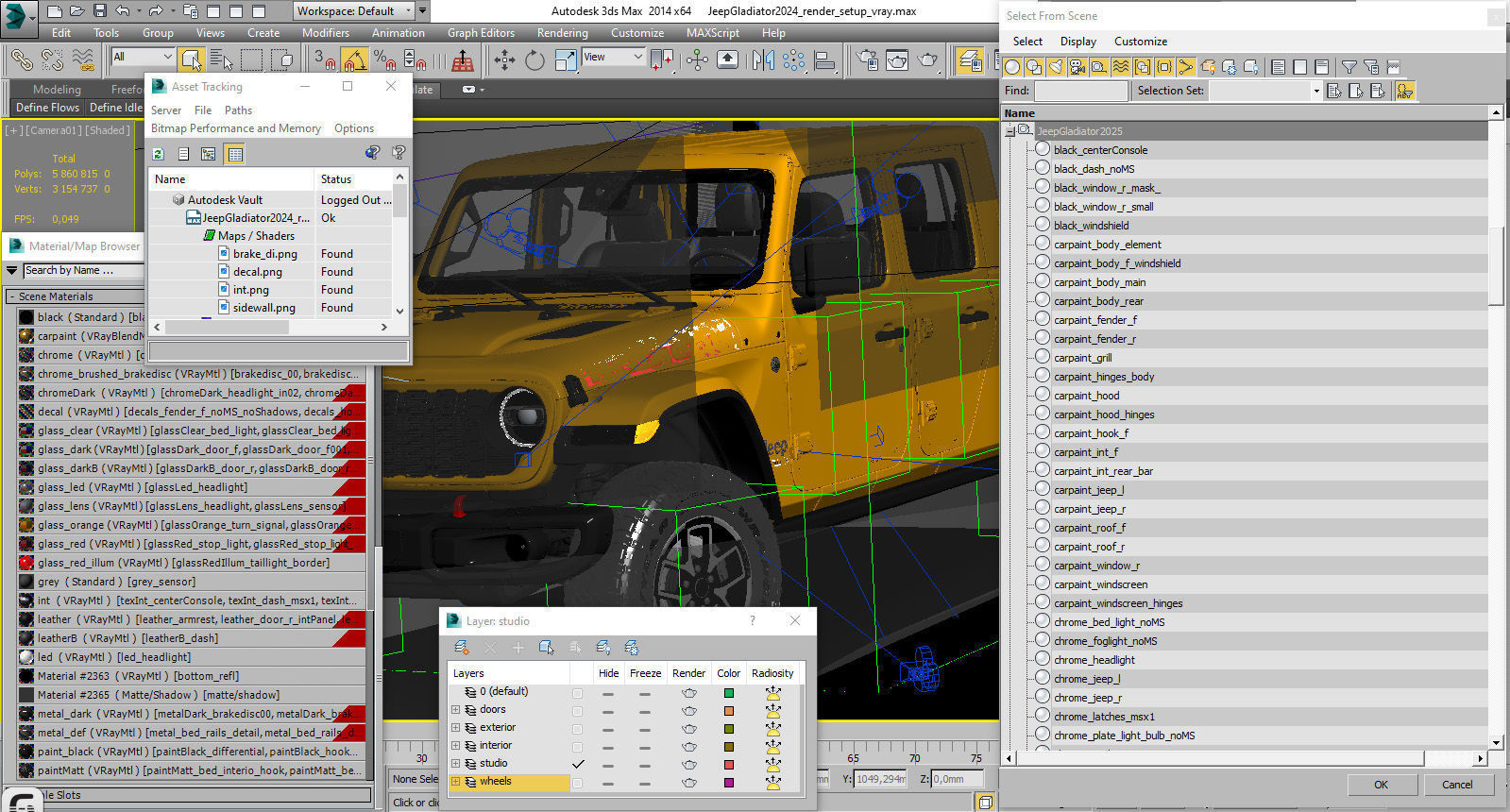Expand the interior layer
Viewport: 1510px width, 812px height.
pyautogui.click(x=455, y=746)
